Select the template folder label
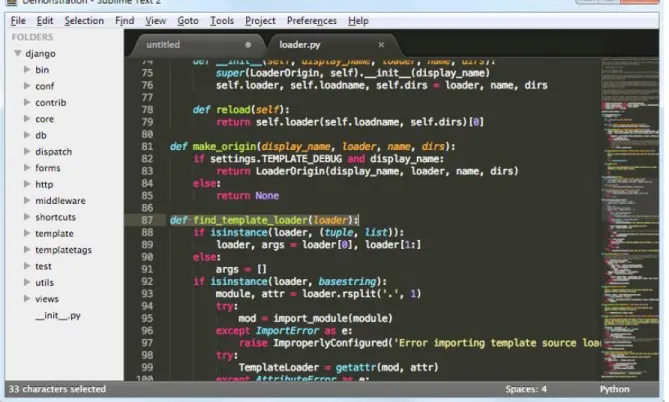 click(54, 233)
